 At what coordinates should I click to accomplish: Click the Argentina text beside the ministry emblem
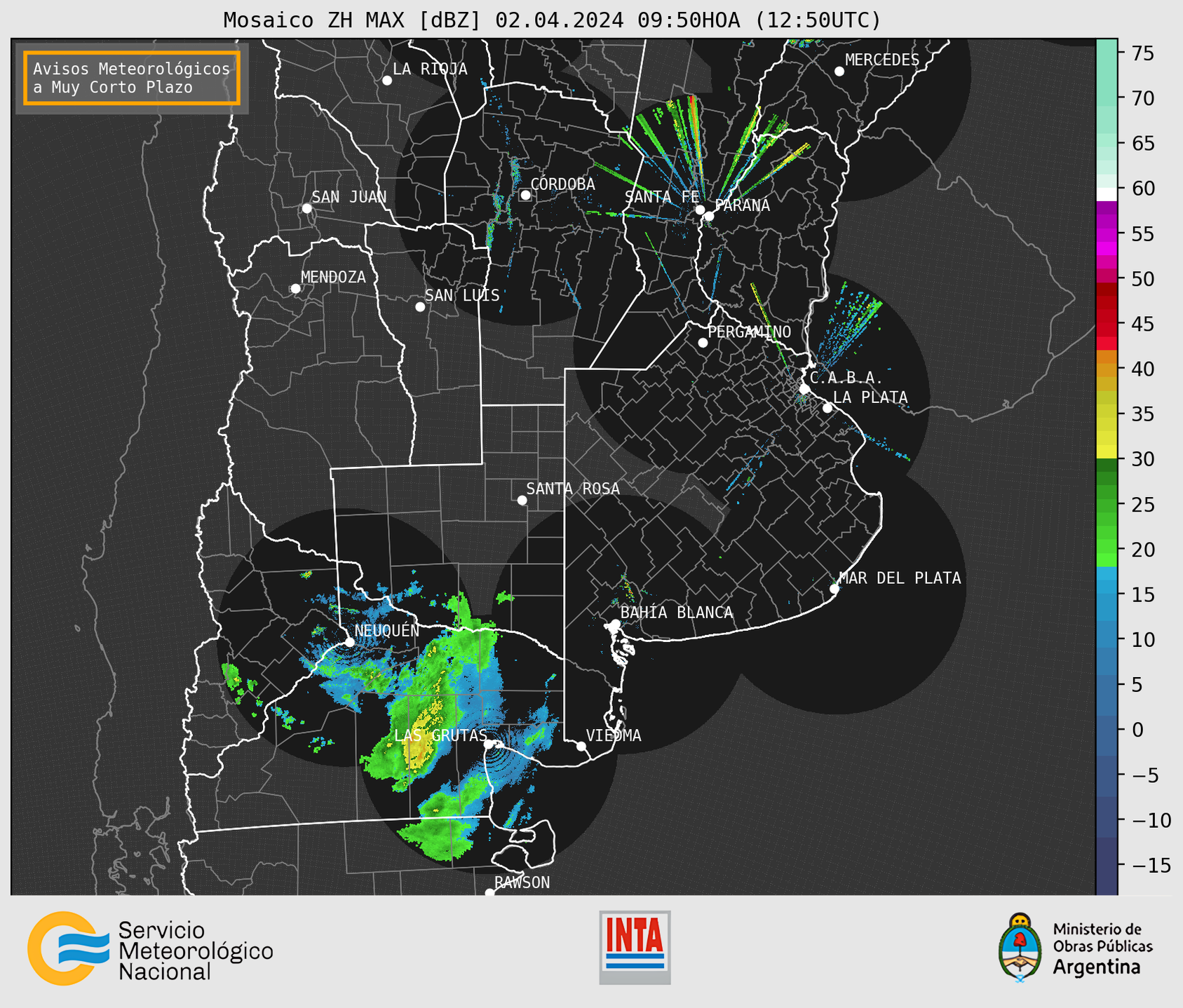tap(1097, 967)
